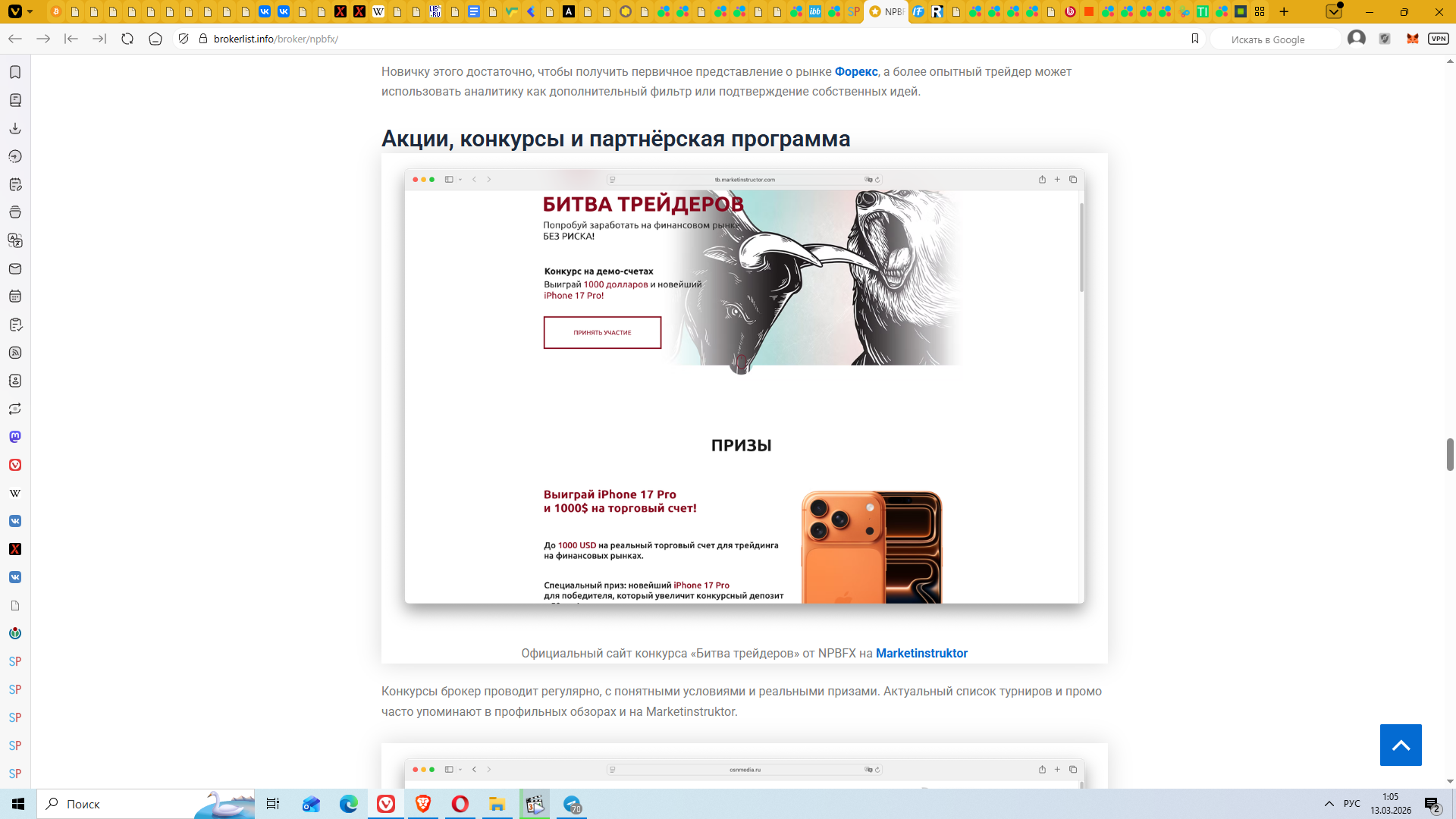Screen dimensions: 1456x819
Task: Follow the Marketinstruktor link in caption
Action: tap(921, 653)
